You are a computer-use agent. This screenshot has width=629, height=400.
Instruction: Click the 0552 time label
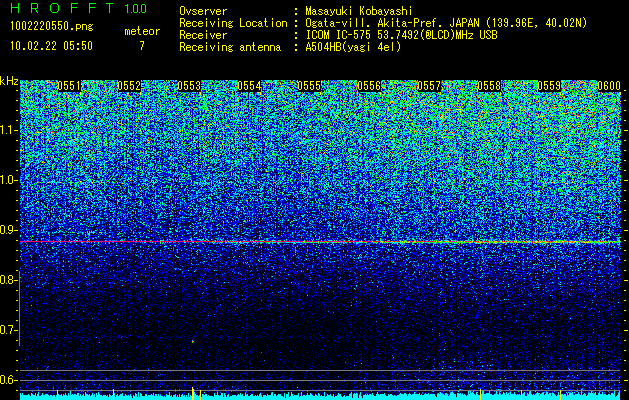129,86
